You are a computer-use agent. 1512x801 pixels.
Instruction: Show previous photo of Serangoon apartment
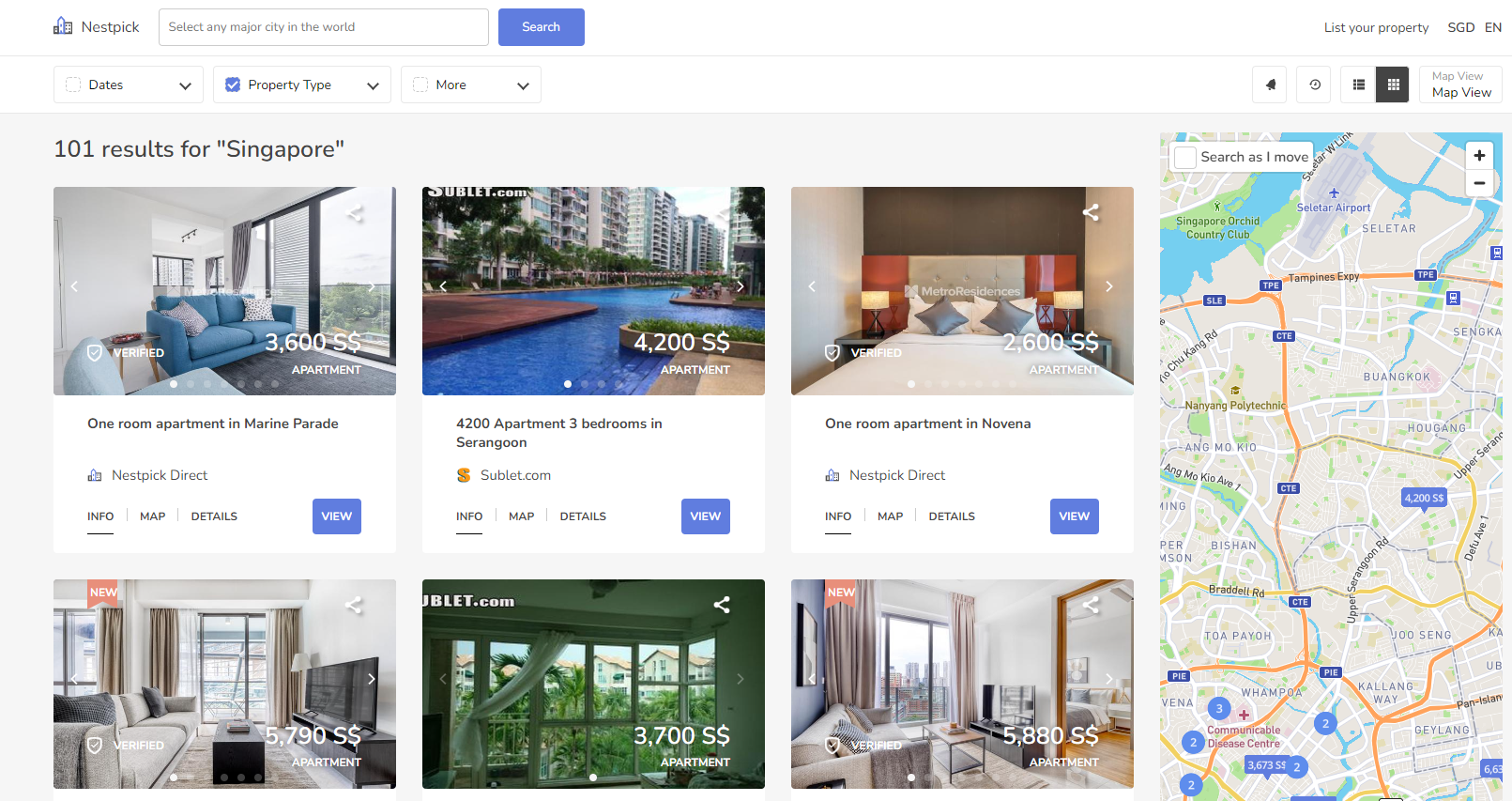[x=444, y=286]
